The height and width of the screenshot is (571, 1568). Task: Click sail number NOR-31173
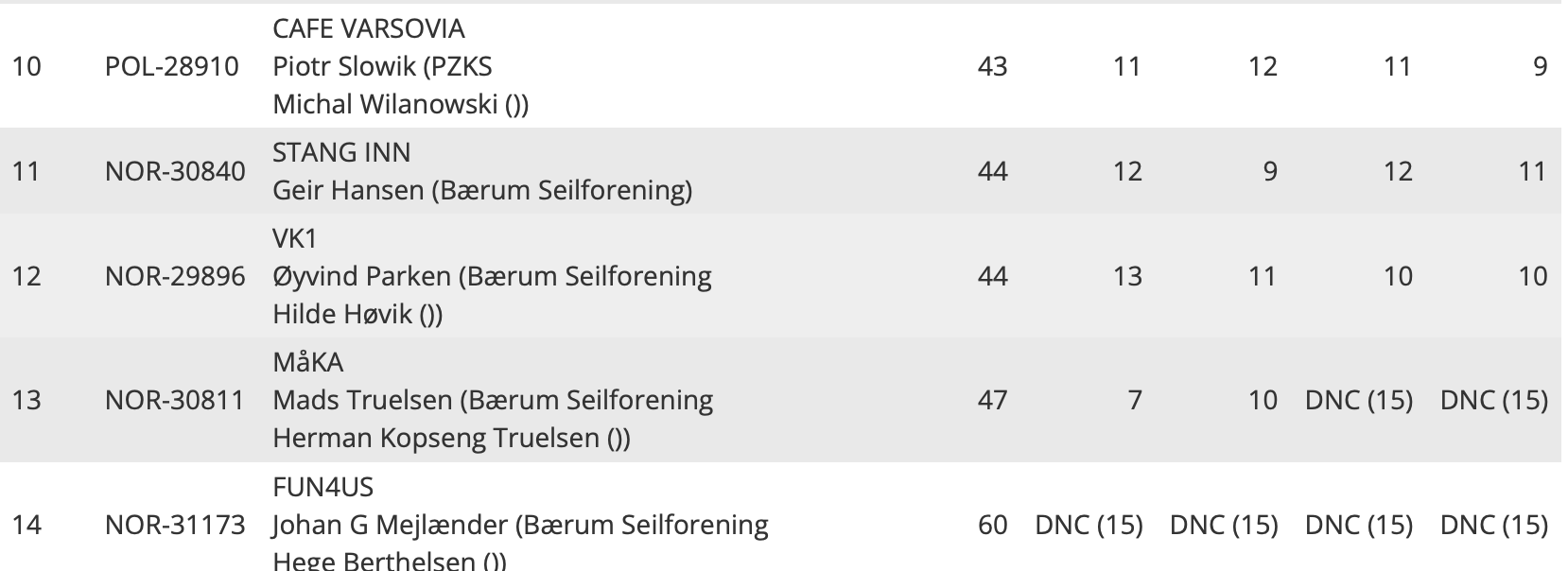click(x=175, y=525)
